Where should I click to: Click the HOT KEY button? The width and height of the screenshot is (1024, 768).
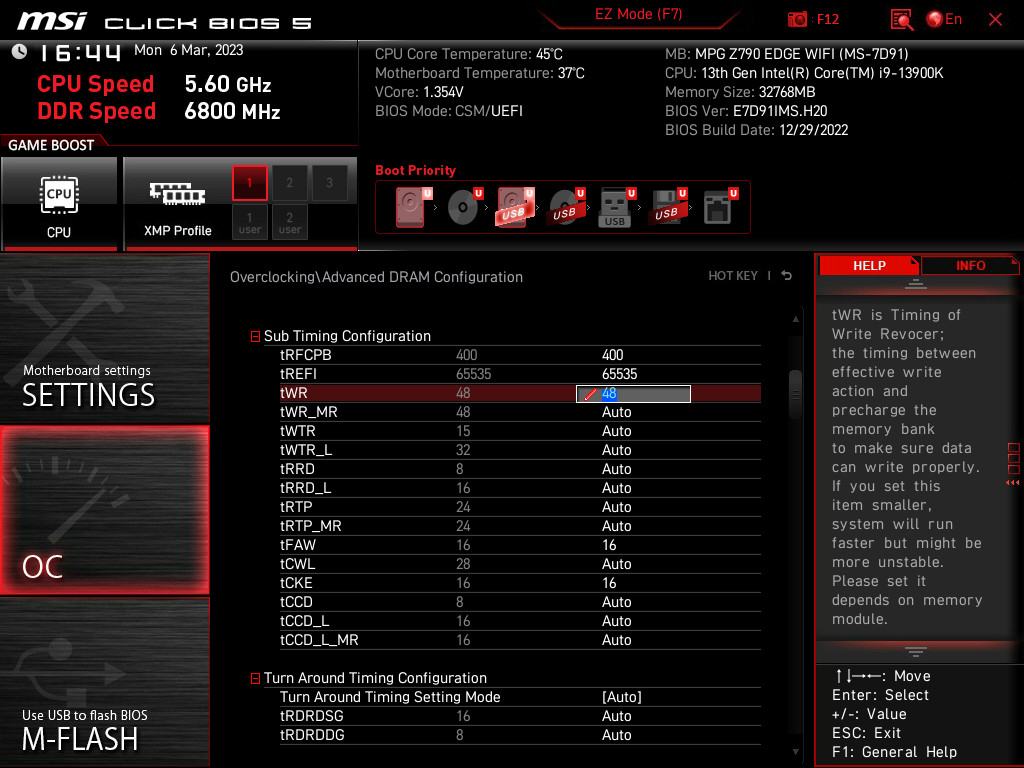pos(733,276)
